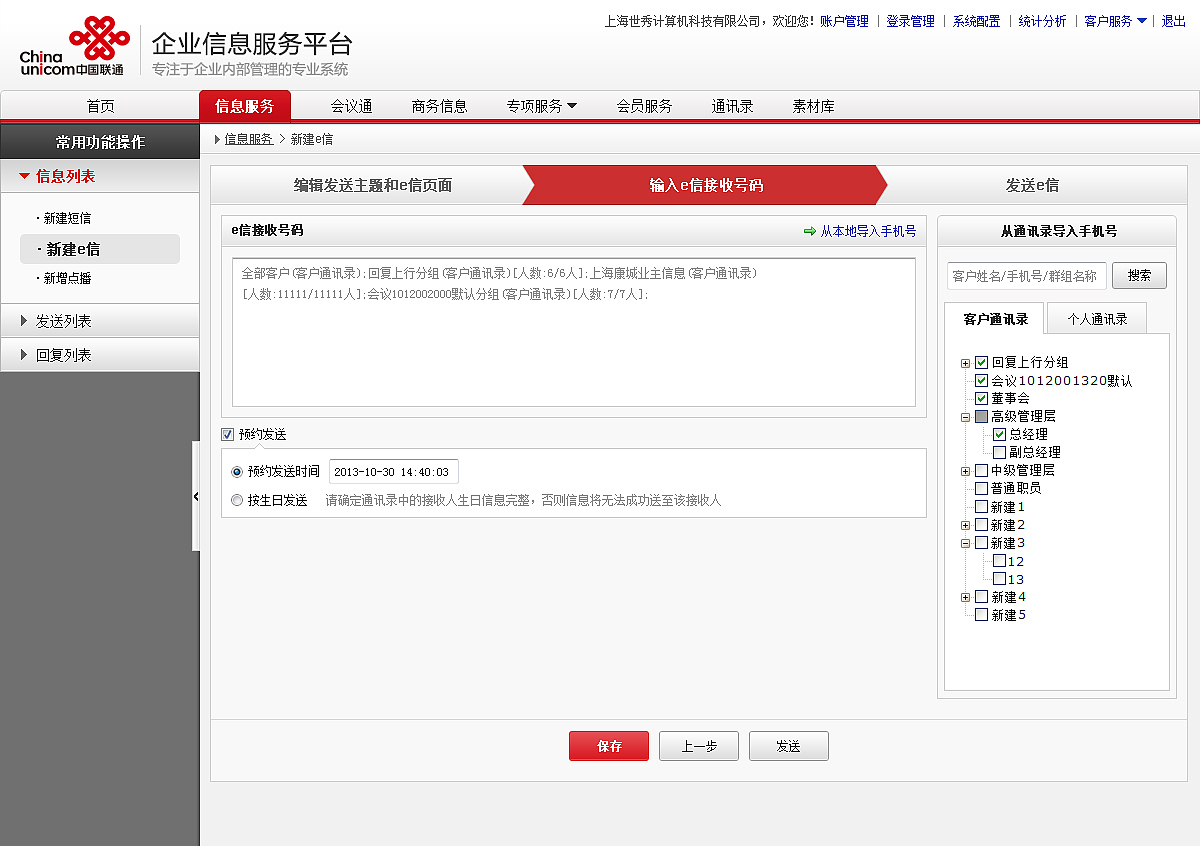The width and height of the screenshot is (1200, 846).
Task: Switch to the 个人通讯录 tab
Action: point(1095,317)
